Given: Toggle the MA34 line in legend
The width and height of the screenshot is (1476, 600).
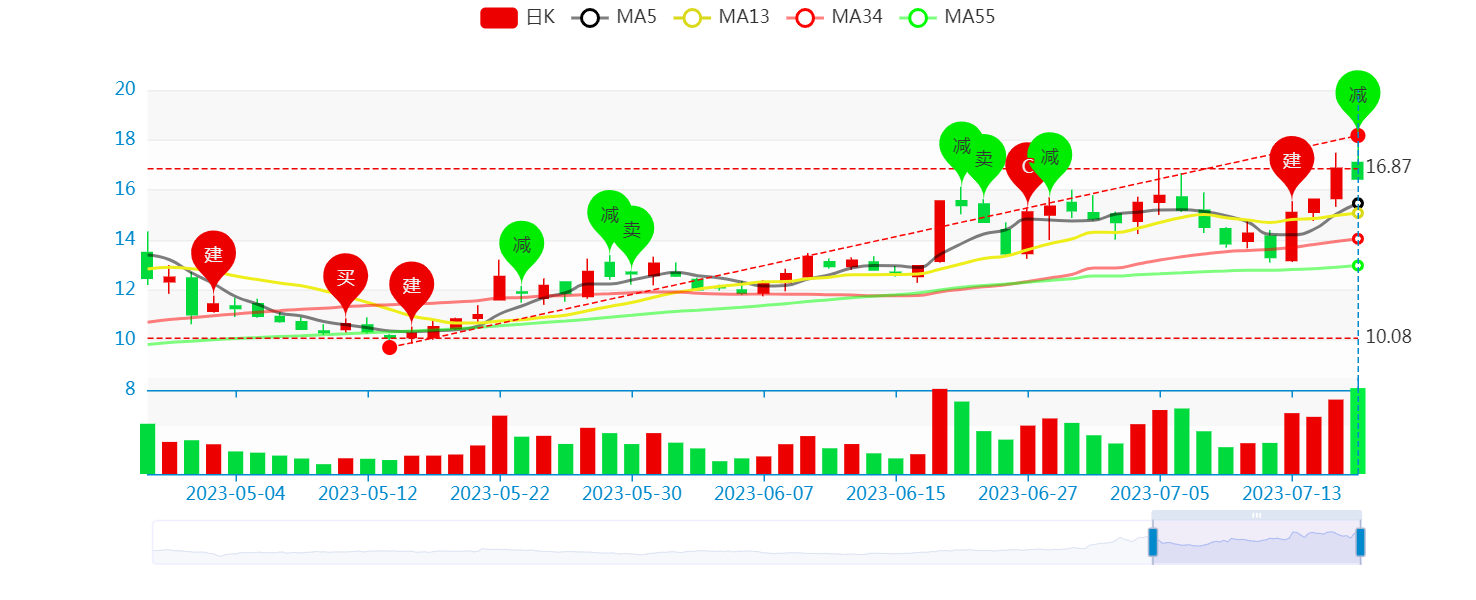Looking at the screenshot, I should pos(834,17).
